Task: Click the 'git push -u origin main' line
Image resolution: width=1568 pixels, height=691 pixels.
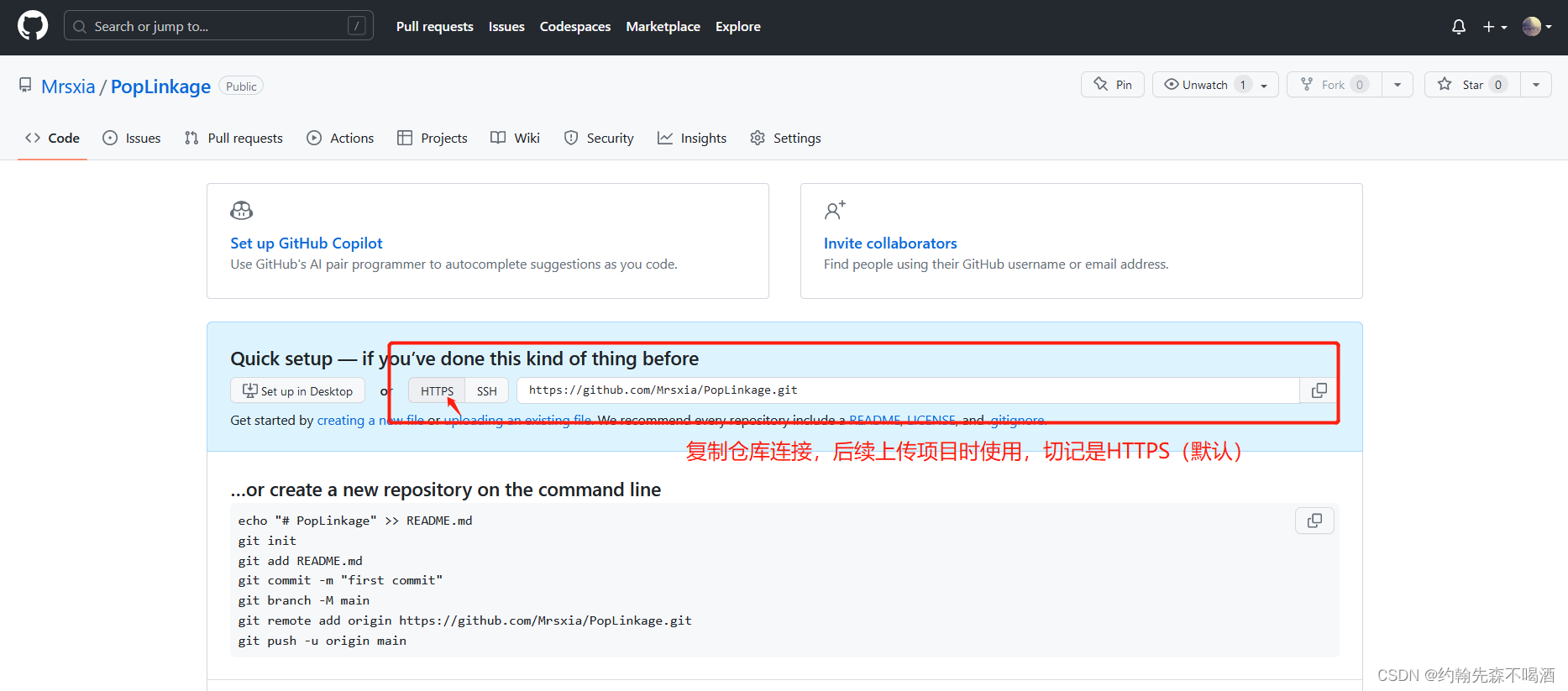Action: (x=323, y=641)
